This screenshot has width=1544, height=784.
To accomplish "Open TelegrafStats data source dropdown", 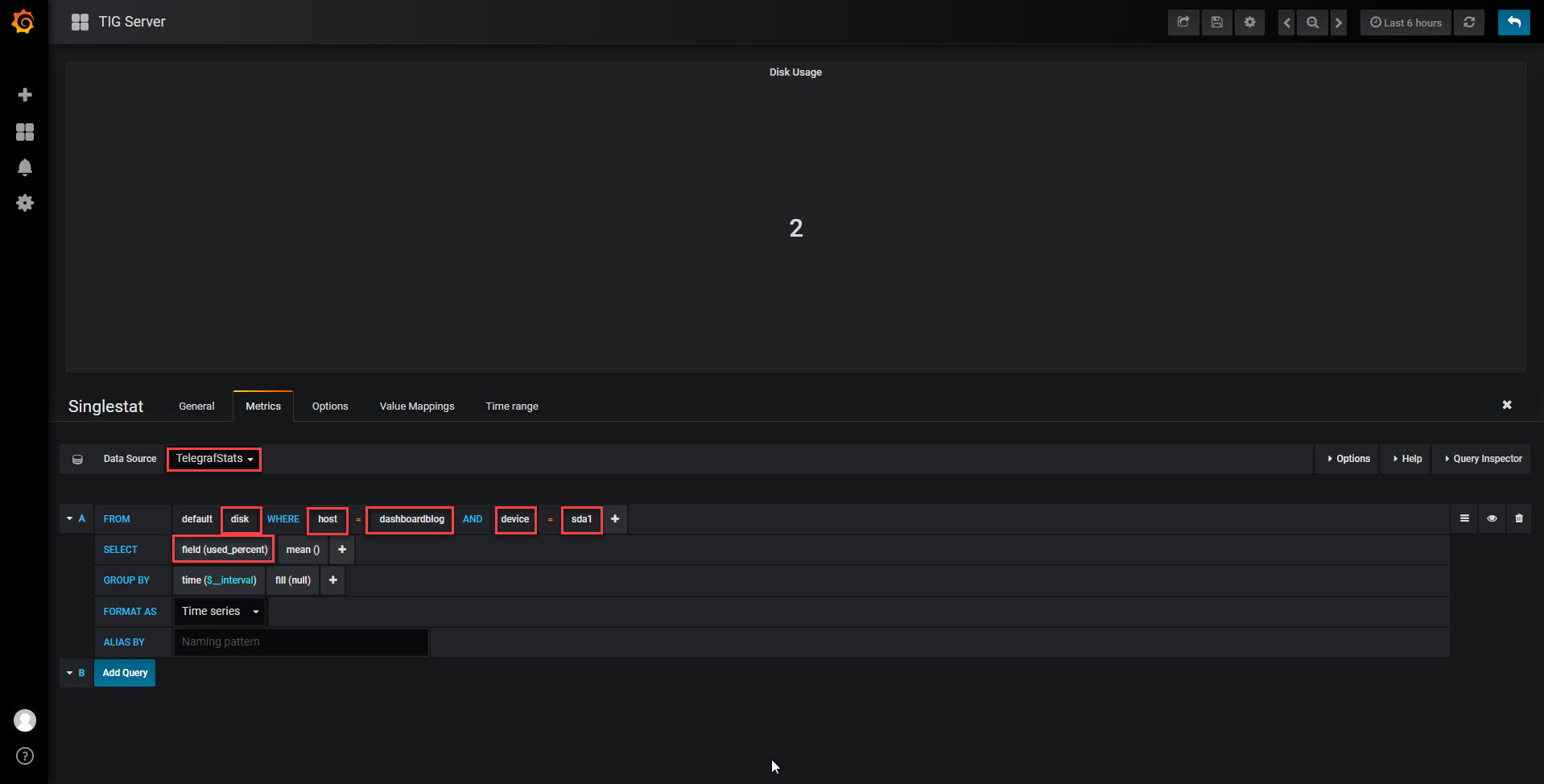I will coord(214,459).
